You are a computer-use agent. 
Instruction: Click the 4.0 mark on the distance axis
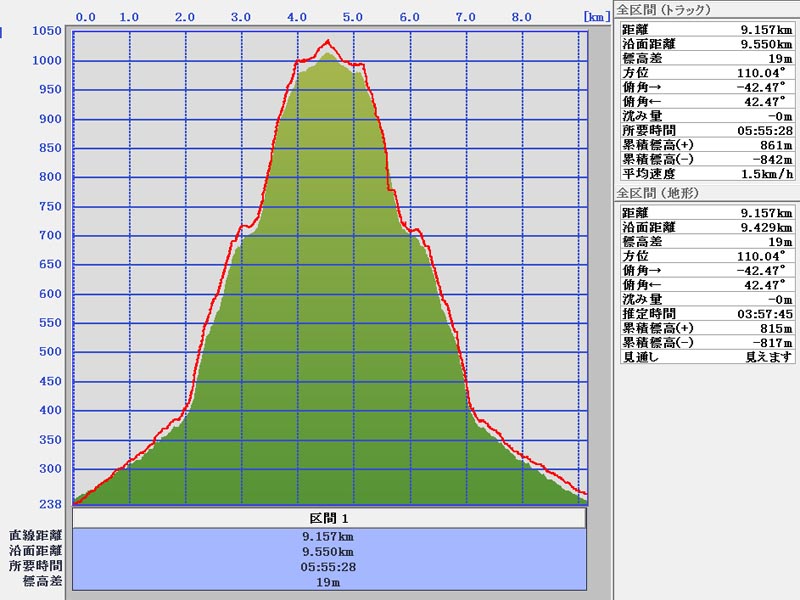click(x=296, y=17)
